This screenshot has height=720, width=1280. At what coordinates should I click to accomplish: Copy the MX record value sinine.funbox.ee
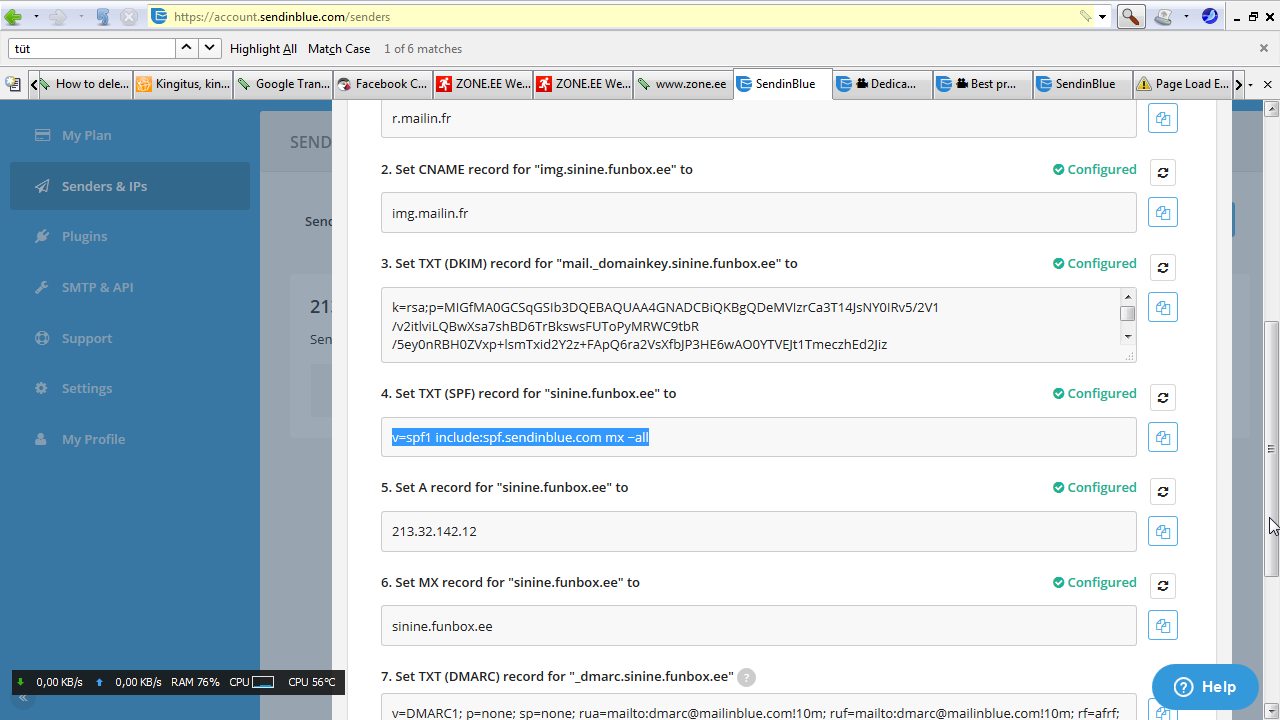coord(1162,625)
